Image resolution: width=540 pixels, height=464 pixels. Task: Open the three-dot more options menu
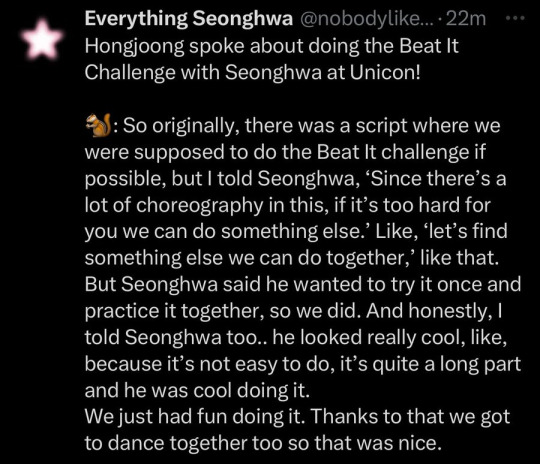515,18
